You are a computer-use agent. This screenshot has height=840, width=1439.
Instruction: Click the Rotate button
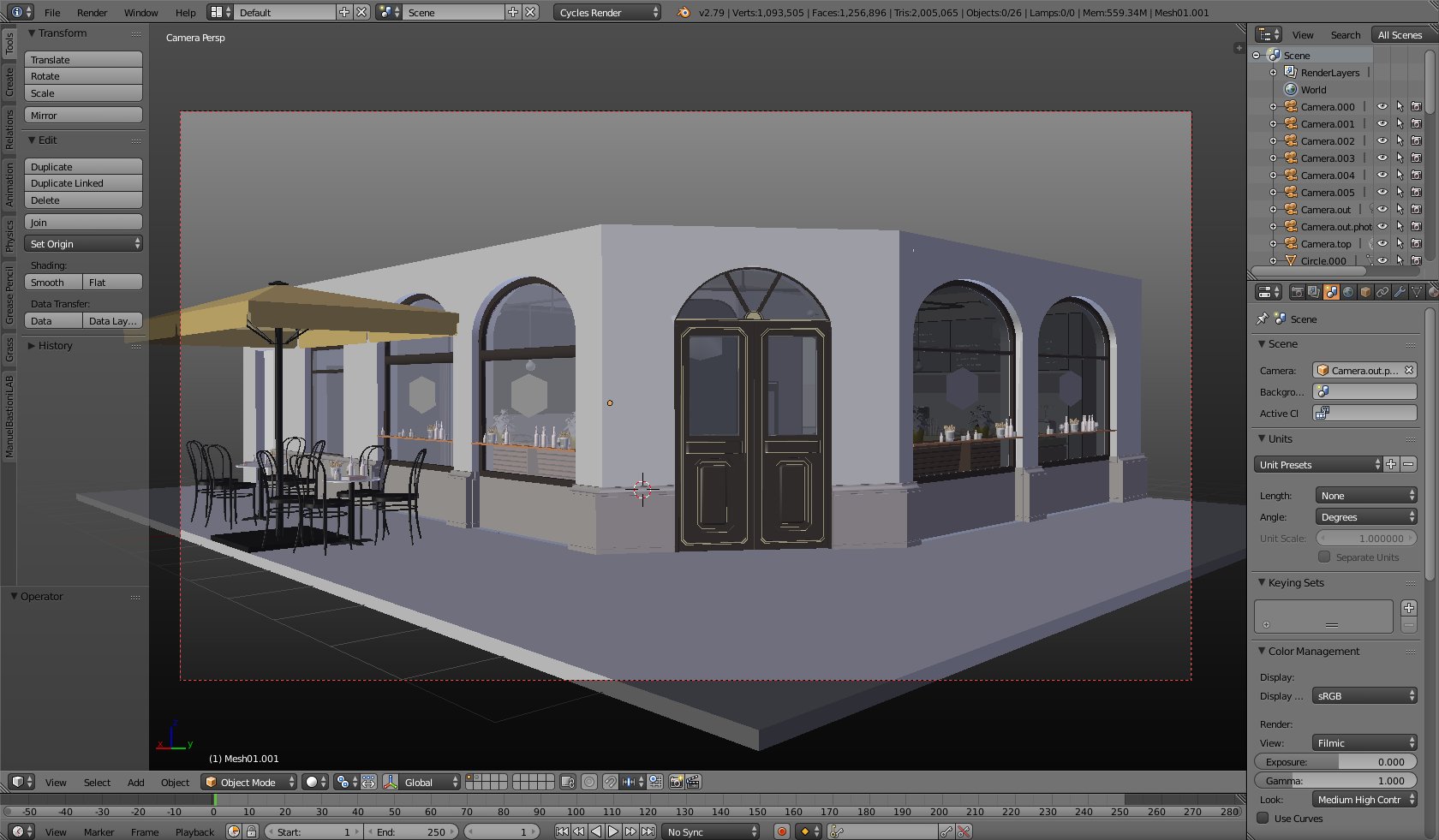83,76
